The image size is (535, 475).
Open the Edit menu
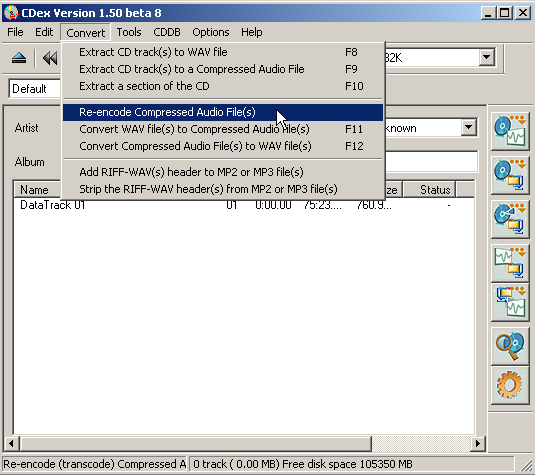(x=44, y=32)
